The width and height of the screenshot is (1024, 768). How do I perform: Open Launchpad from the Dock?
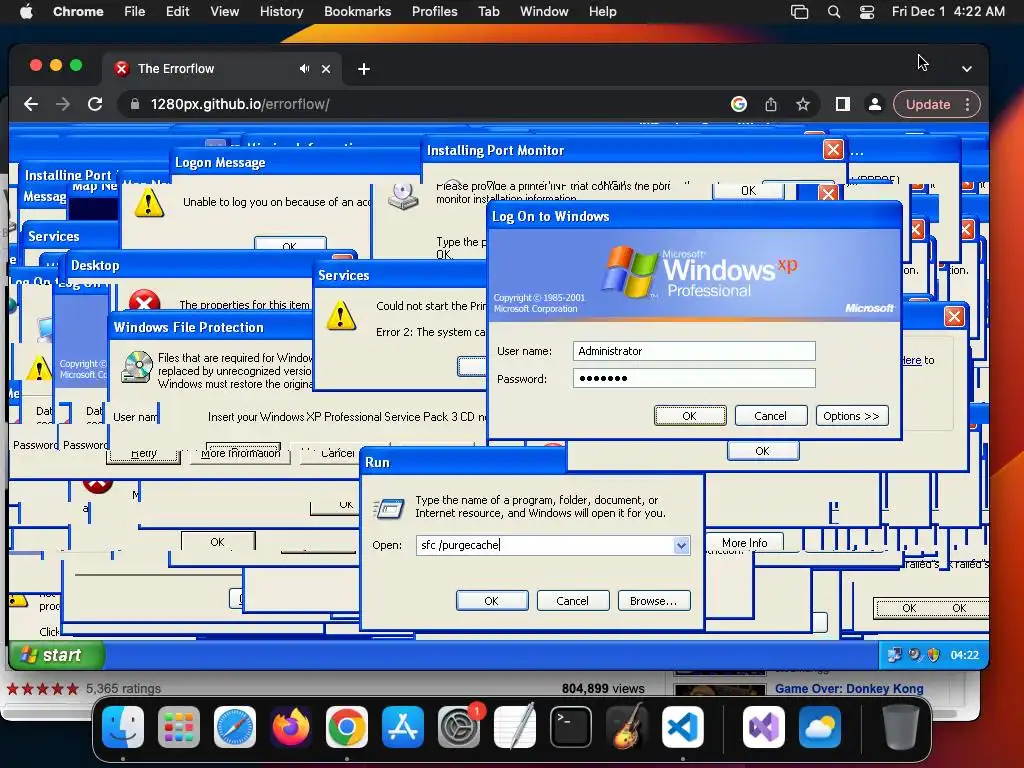179,727
